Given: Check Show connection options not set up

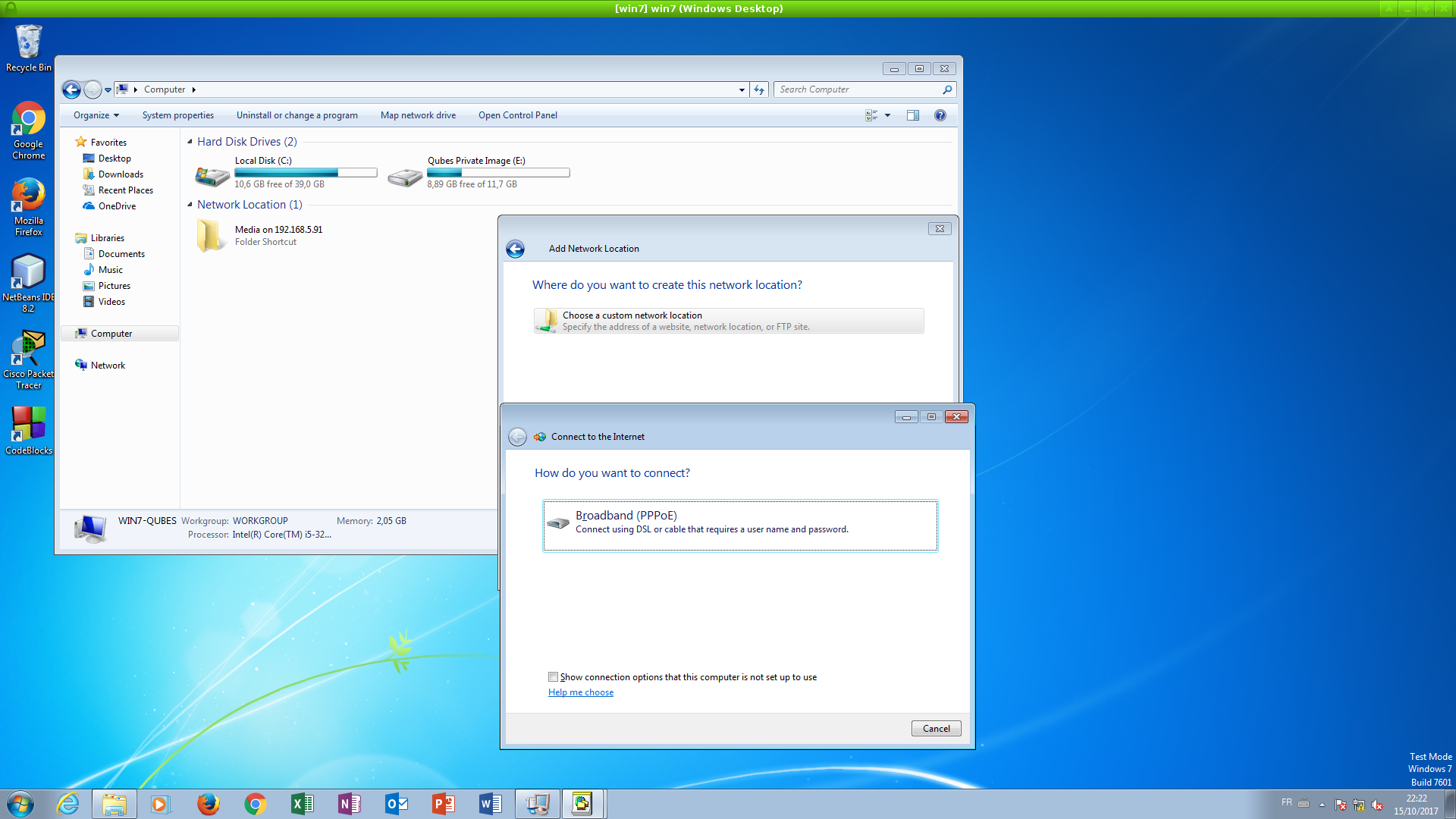Looking at the screenshot, I should point(554,677).
